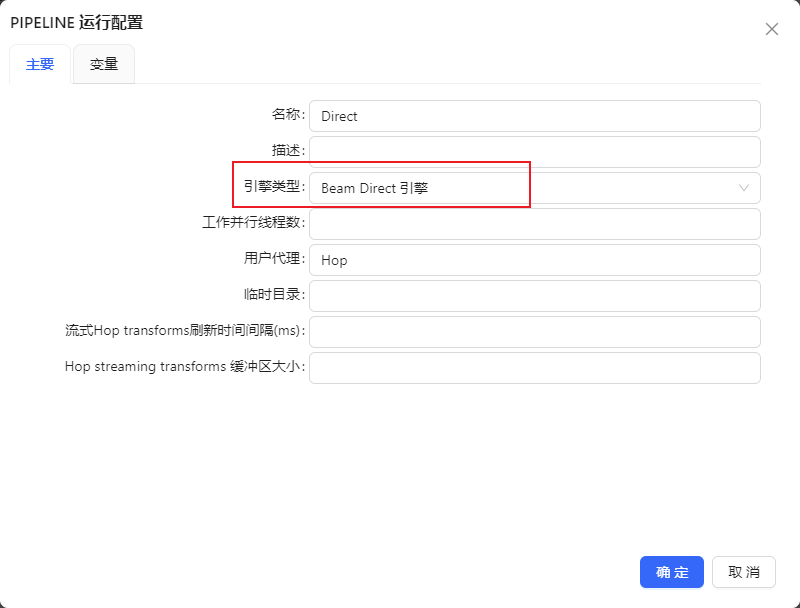The width and height of the screenshot is (800, 608).
Task: Click the PIPELINE 运行配置 dialog title
Action: pyautogui.click(x=76, y=23)
